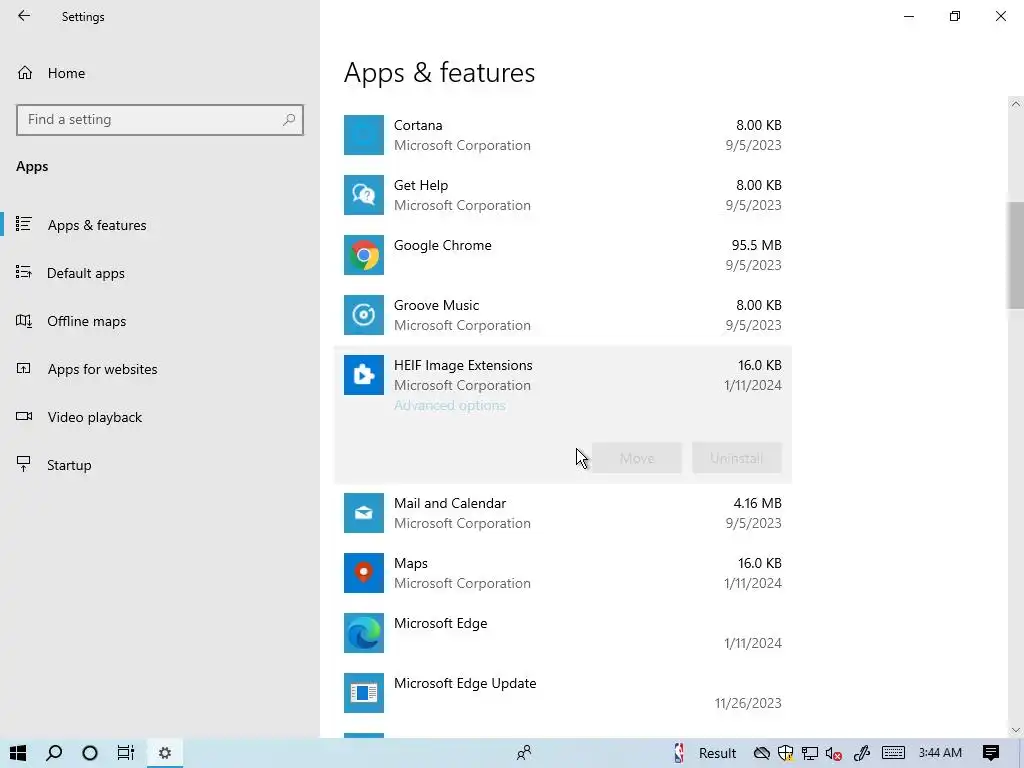Screen dimensions: 1024x768
Task: Select the Google Chrome app name
Action: pyautogui.click(x=443, y=246)
